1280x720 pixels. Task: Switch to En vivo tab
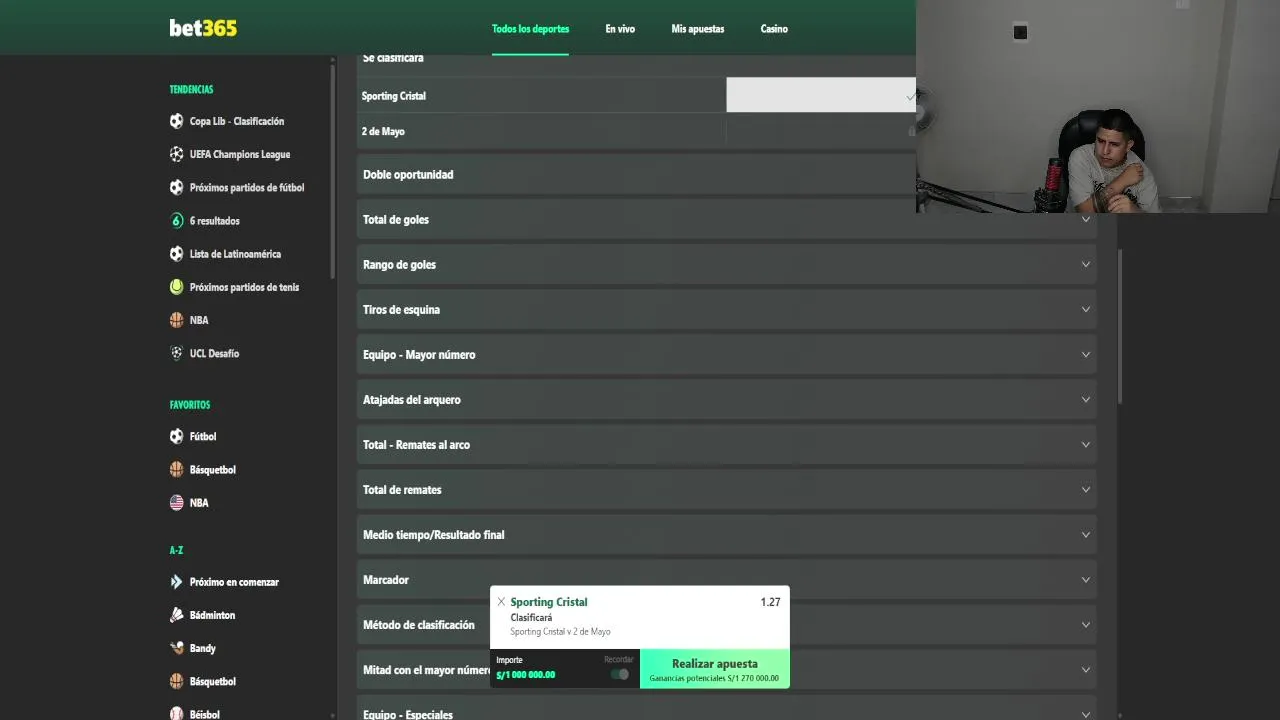pos(620,29)
